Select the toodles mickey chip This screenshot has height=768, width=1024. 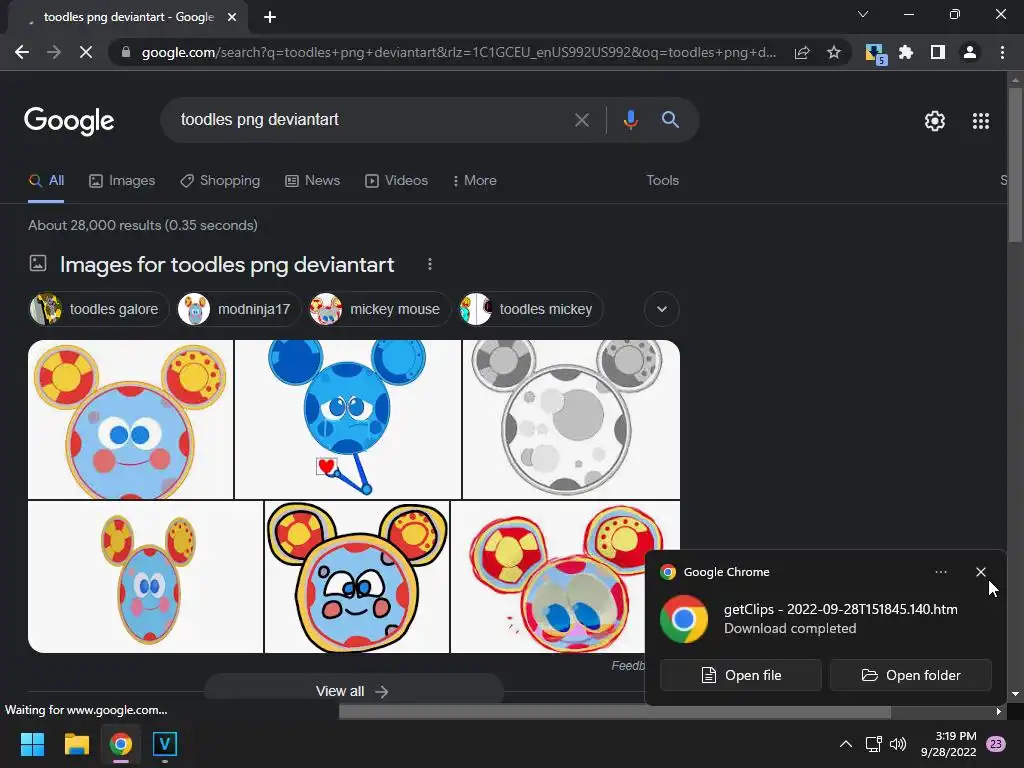530,309
